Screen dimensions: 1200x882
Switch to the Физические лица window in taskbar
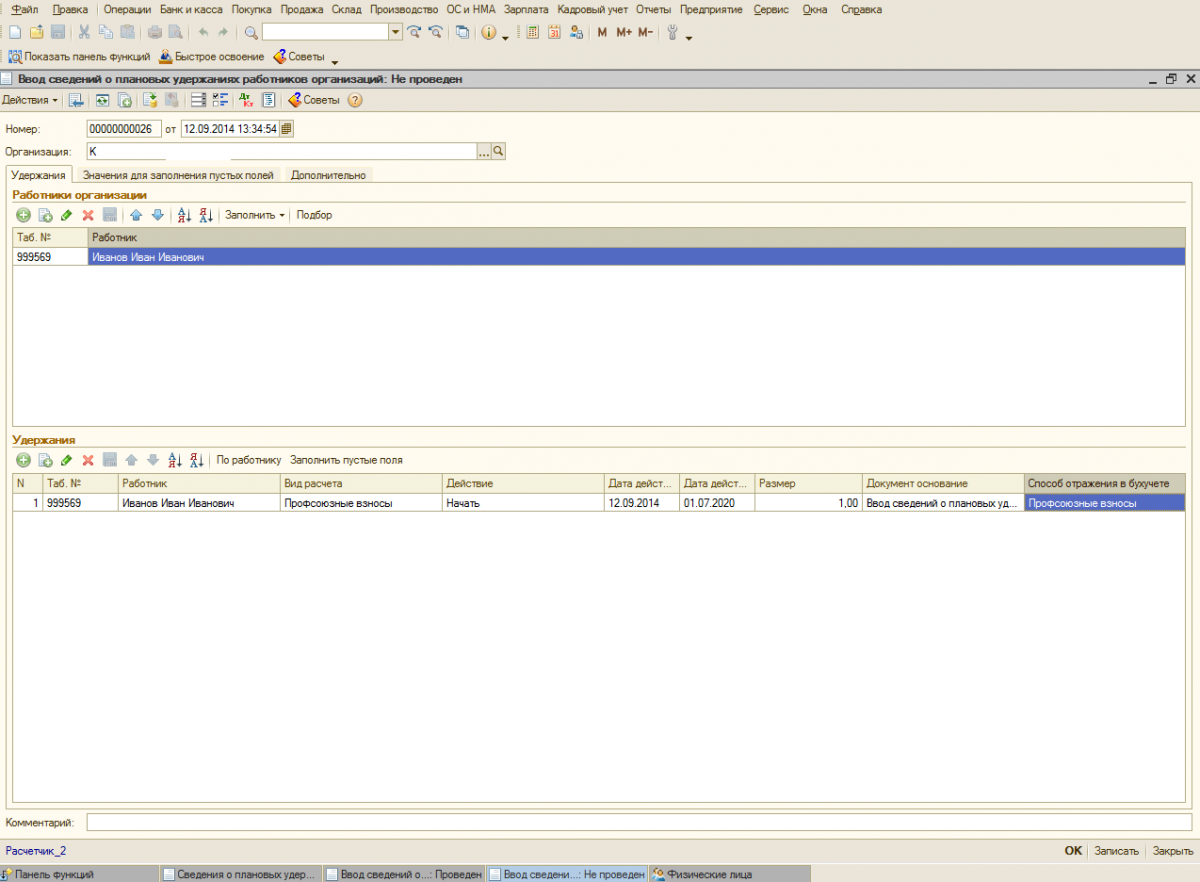point(710,874)
